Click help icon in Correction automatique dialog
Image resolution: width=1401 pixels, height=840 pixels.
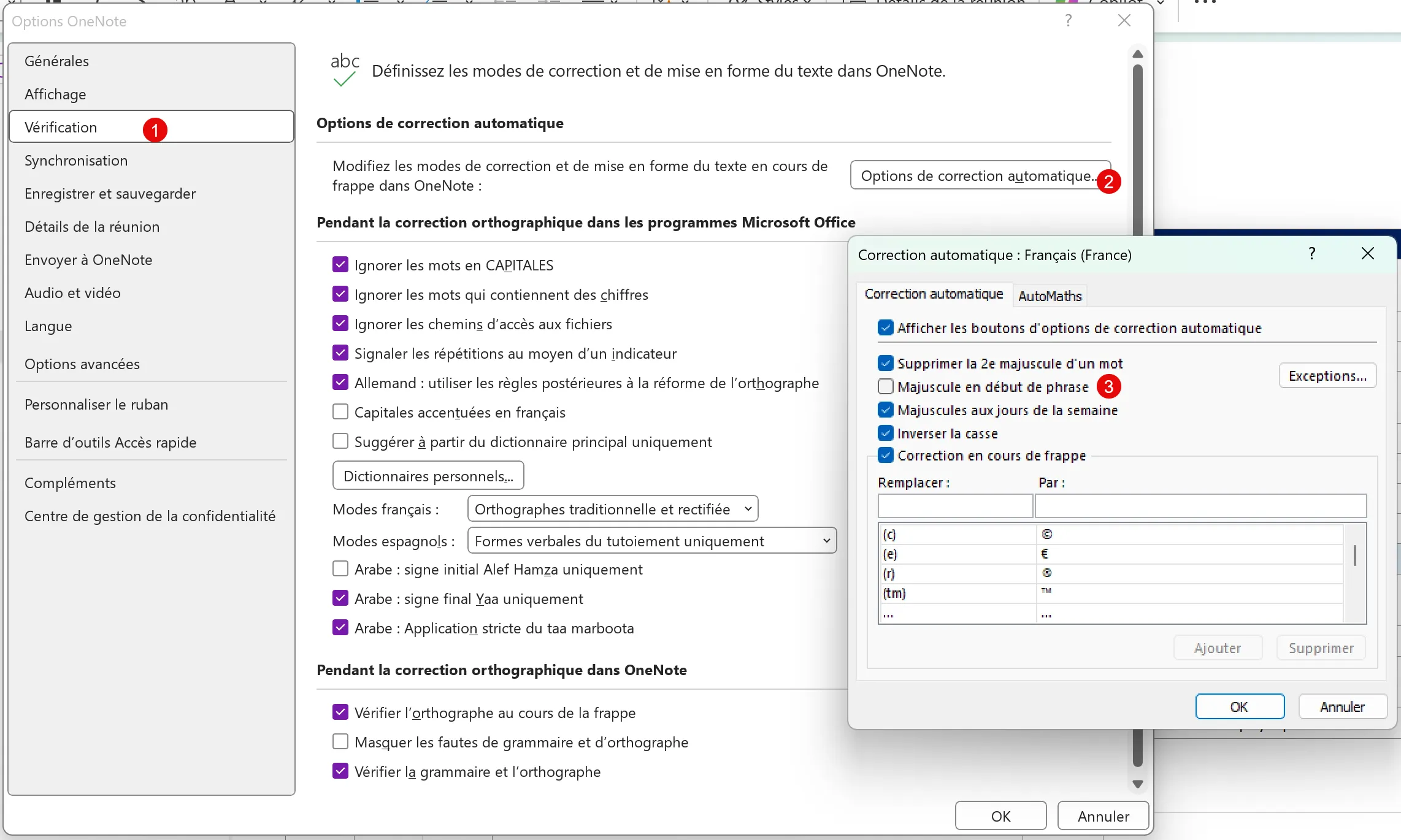pos(1311,254)
